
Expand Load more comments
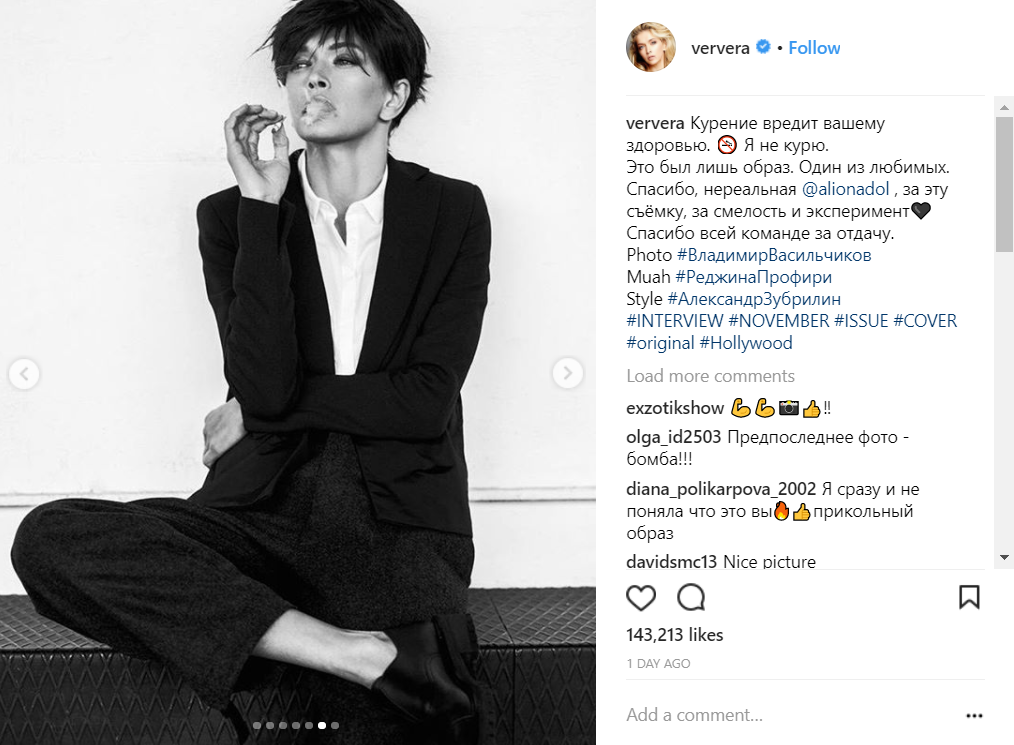click(710, 376)
